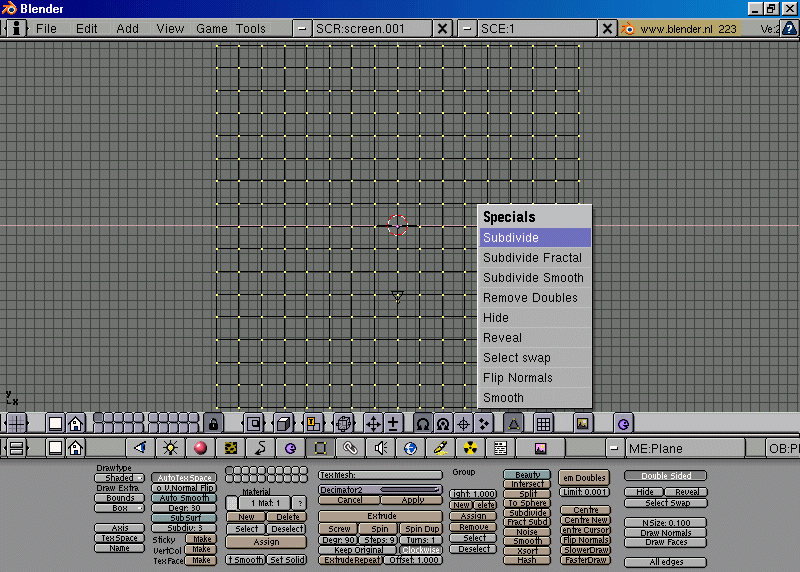800x572 pixels.
Task: Open the World buttons globe icon
Action: (x=410, y=448)
